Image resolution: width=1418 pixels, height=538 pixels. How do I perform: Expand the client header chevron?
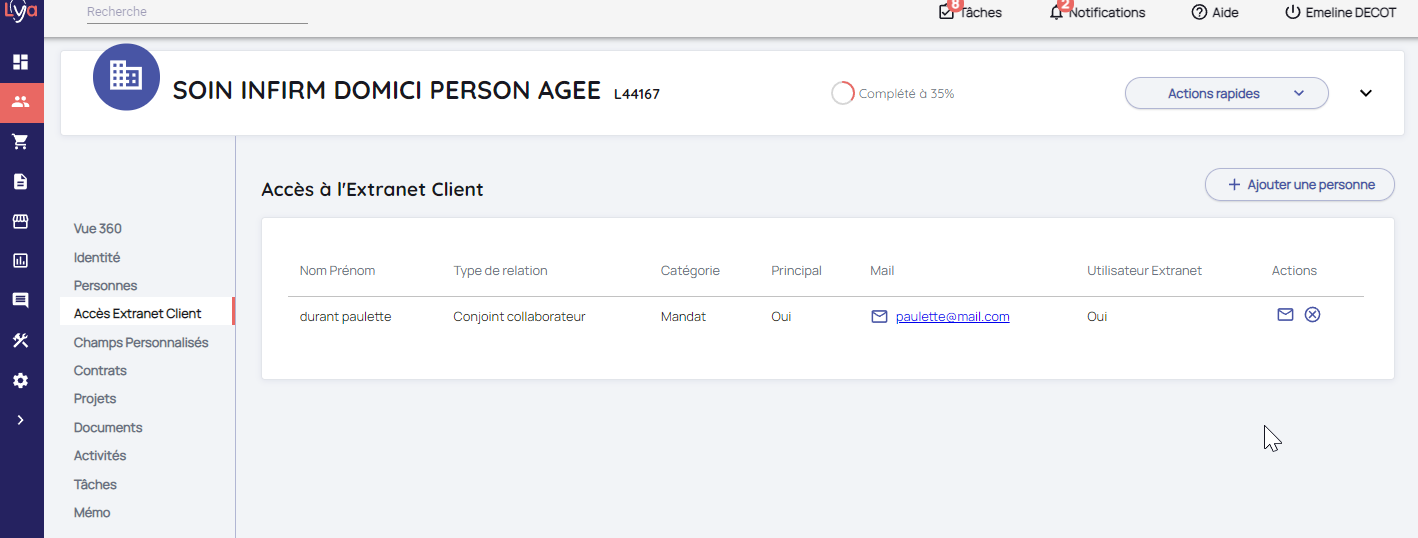tap(1366, 93)
